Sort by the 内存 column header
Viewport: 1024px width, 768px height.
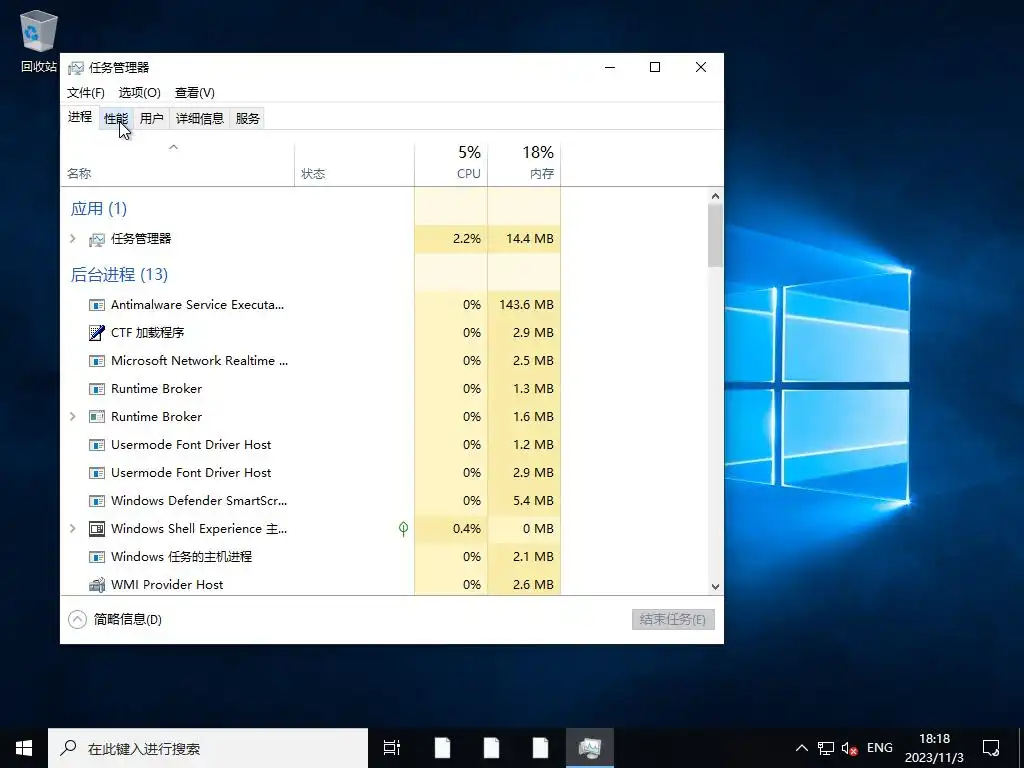click(524, 165)
